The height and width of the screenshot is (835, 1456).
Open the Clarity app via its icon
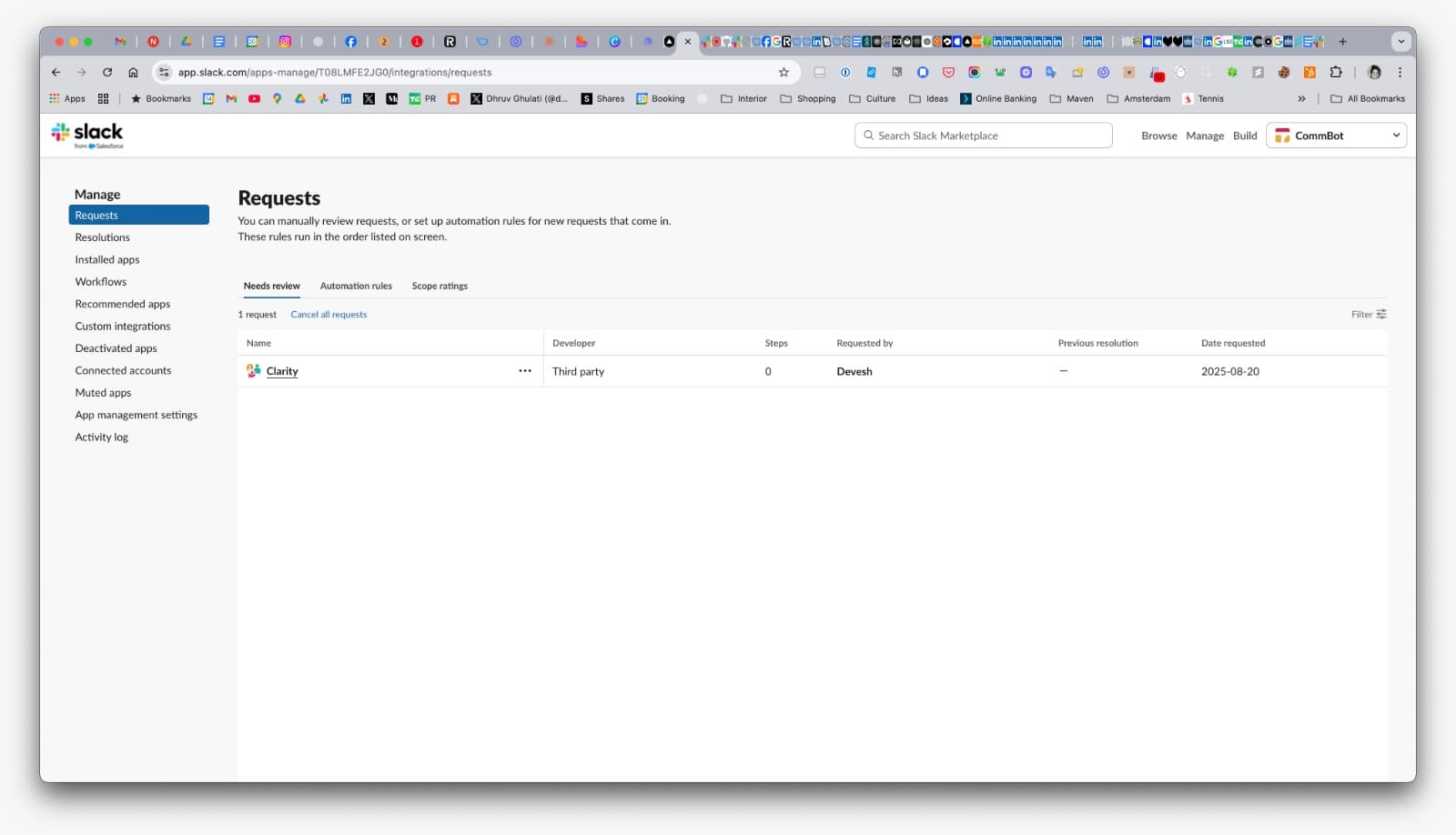252,370
